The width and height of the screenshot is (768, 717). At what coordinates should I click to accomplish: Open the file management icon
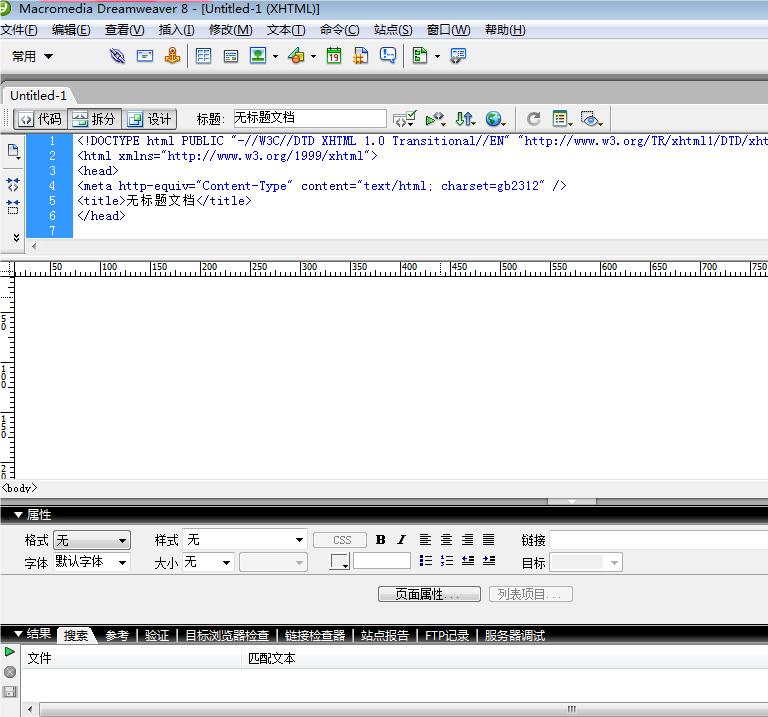click(465, 119)
